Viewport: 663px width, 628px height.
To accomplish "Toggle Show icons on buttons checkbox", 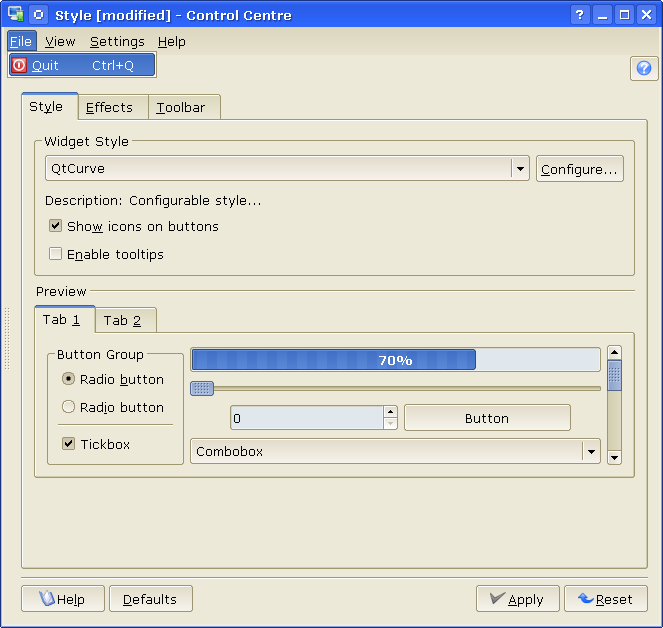I will tap(55, 226).
